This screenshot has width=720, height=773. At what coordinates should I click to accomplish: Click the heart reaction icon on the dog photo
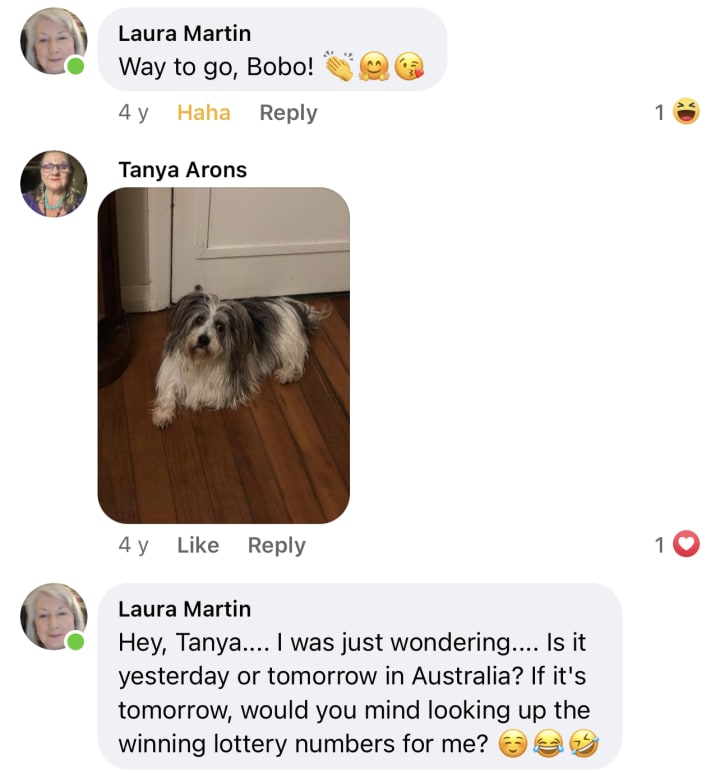(x=686, y=544)
